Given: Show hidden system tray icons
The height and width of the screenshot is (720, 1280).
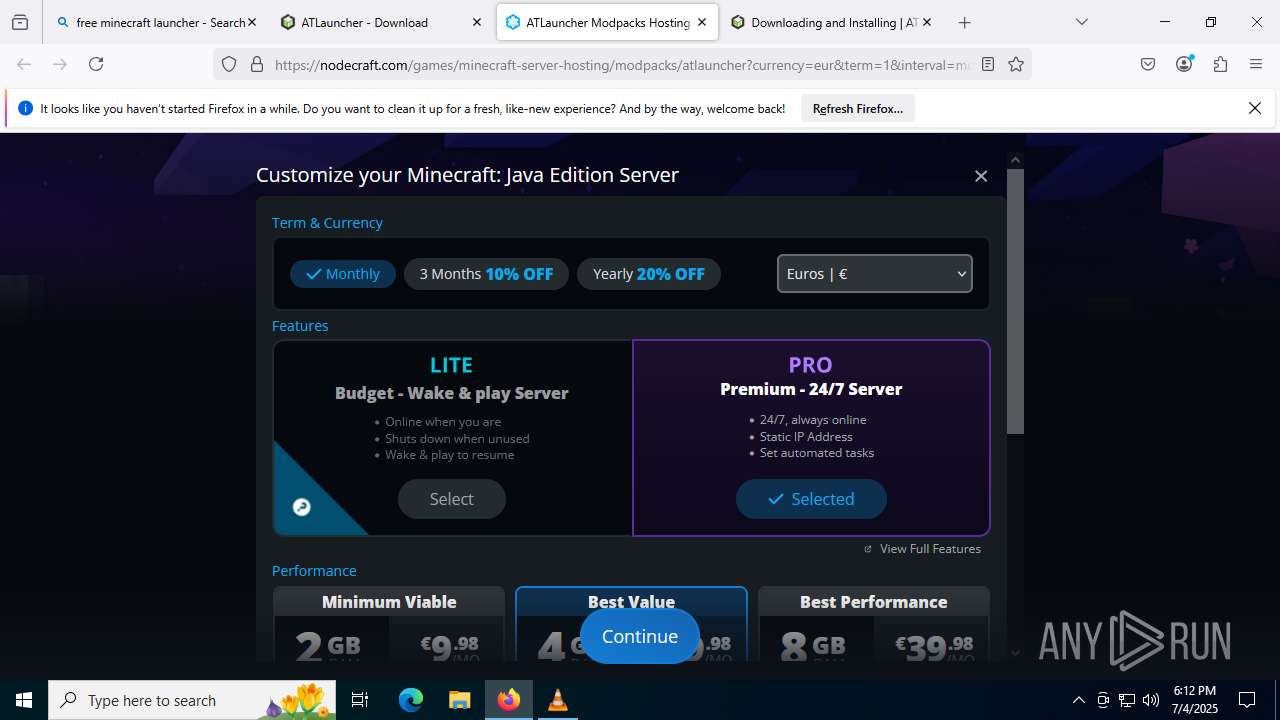Looking at the screenshot, I should coord(1078,700).
